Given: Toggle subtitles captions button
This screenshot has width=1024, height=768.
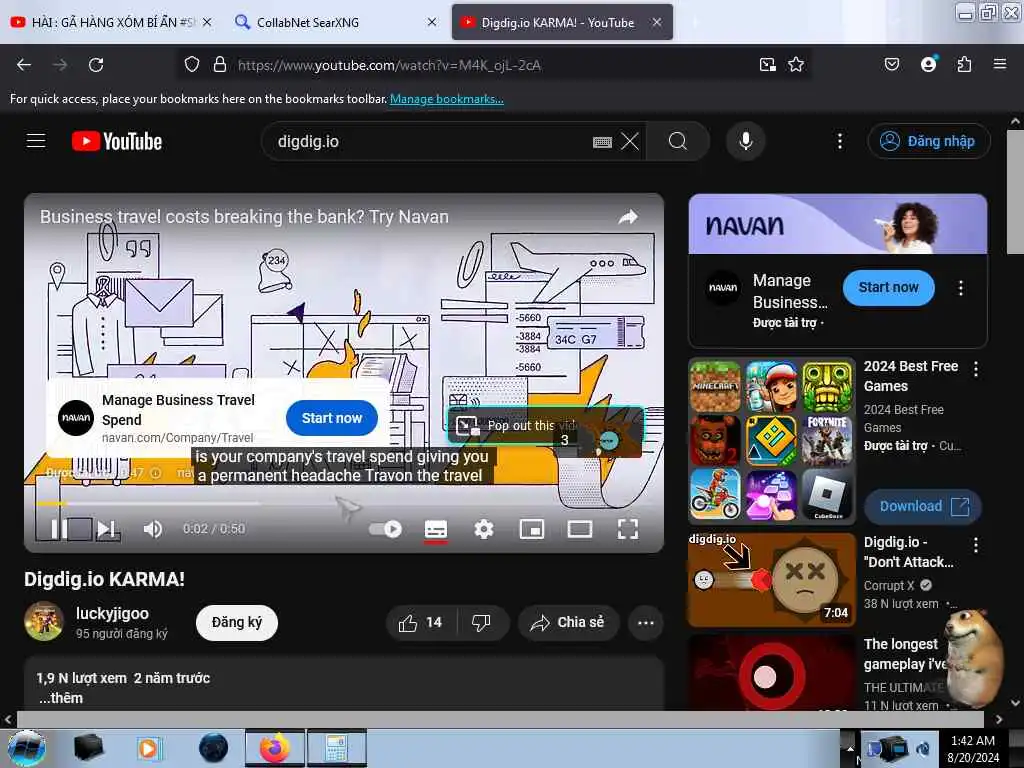Looking at the screenshot, I should (x=436, y=530).
